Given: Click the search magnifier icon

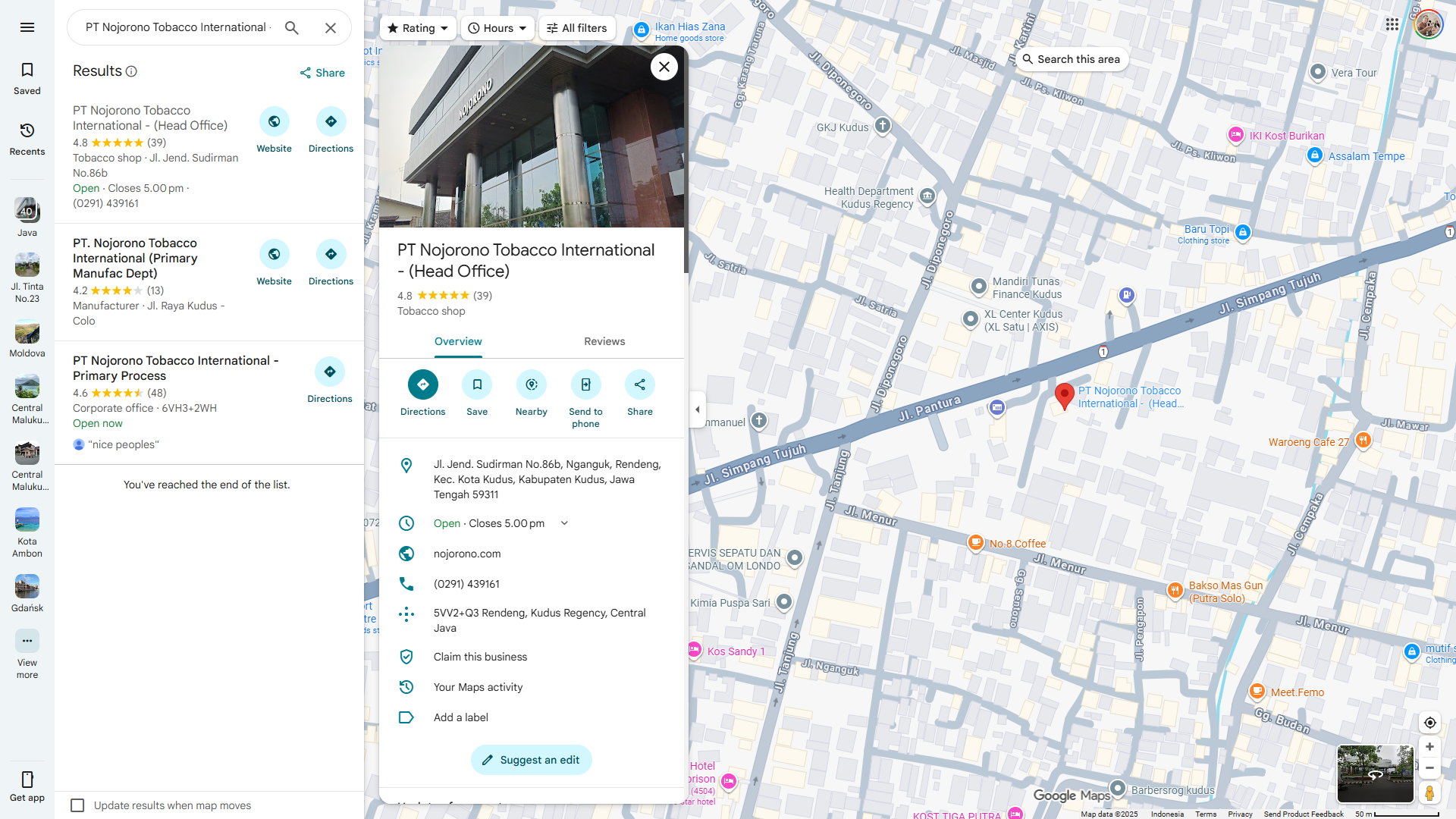Looking at the screenshot, I should [x=292, y=28].
